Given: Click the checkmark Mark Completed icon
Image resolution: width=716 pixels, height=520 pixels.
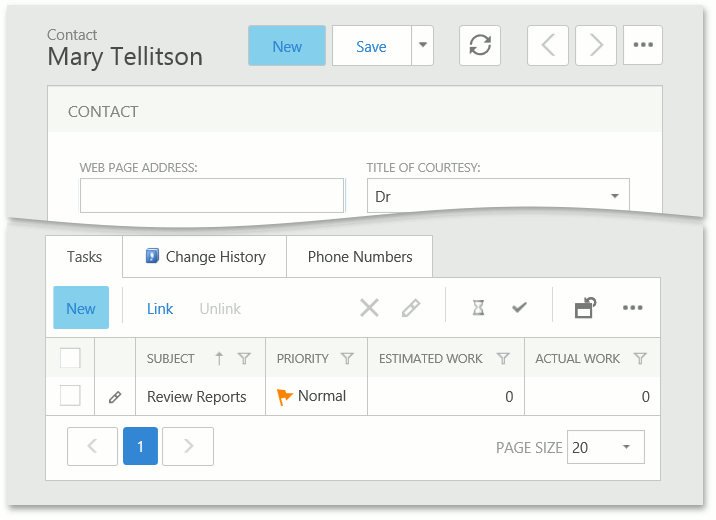Looking at the screenshot, I should point(519,308).
